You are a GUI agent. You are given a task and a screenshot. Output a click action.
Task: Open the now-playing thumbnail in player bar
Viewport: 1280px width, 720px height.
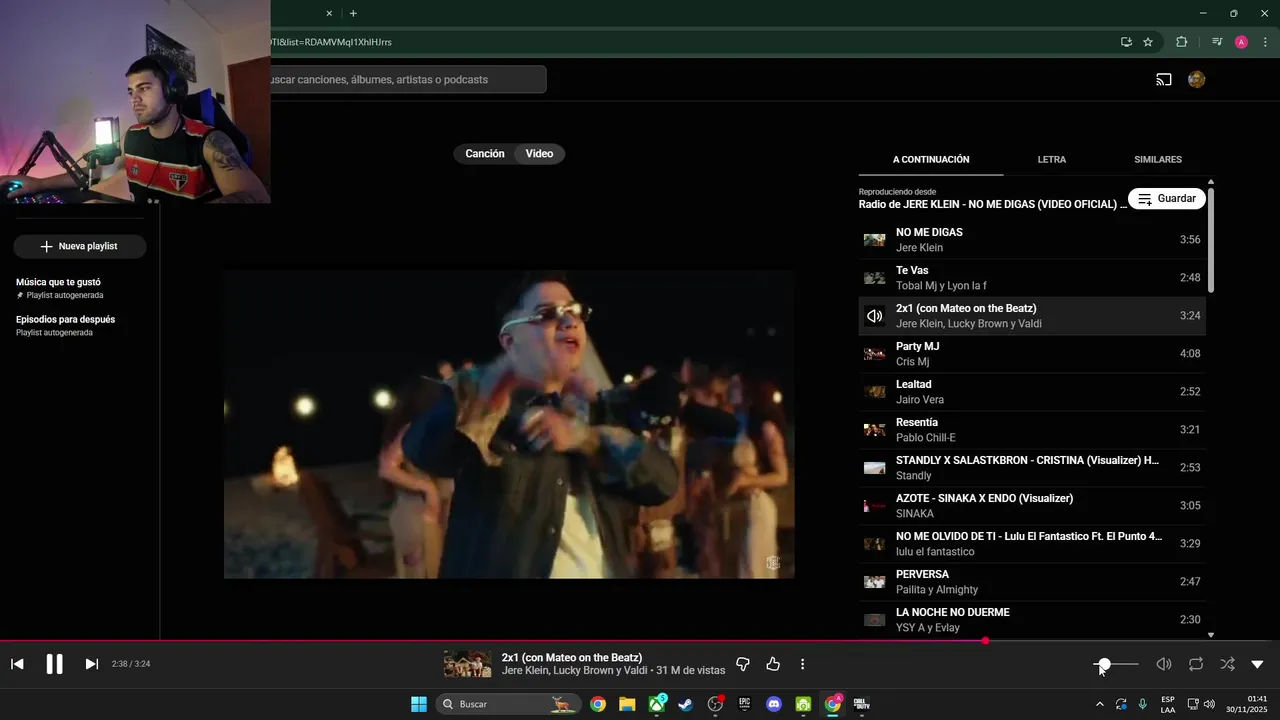[468, 664]
